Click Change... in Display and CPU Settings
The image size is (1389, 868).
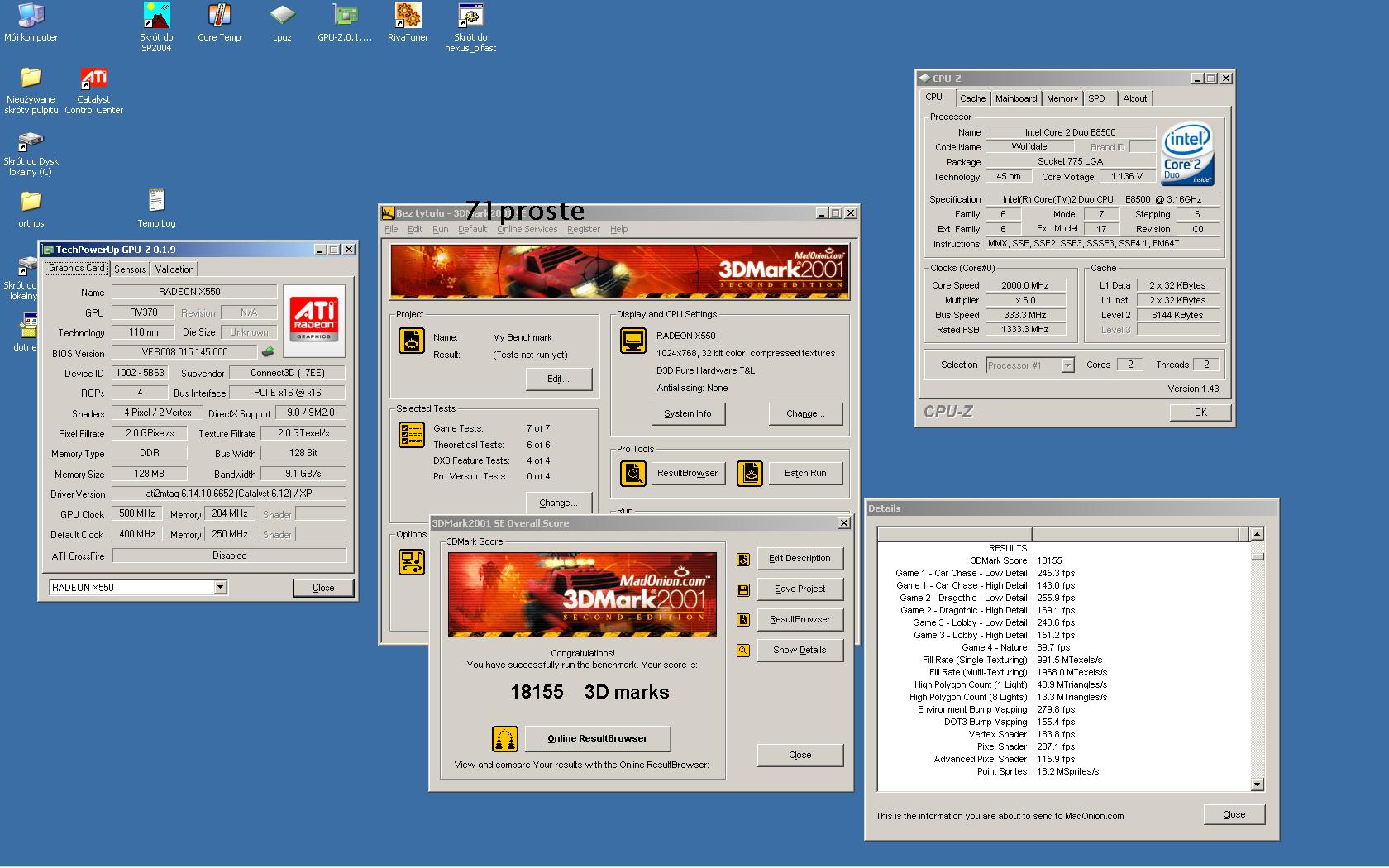[805, 413]
